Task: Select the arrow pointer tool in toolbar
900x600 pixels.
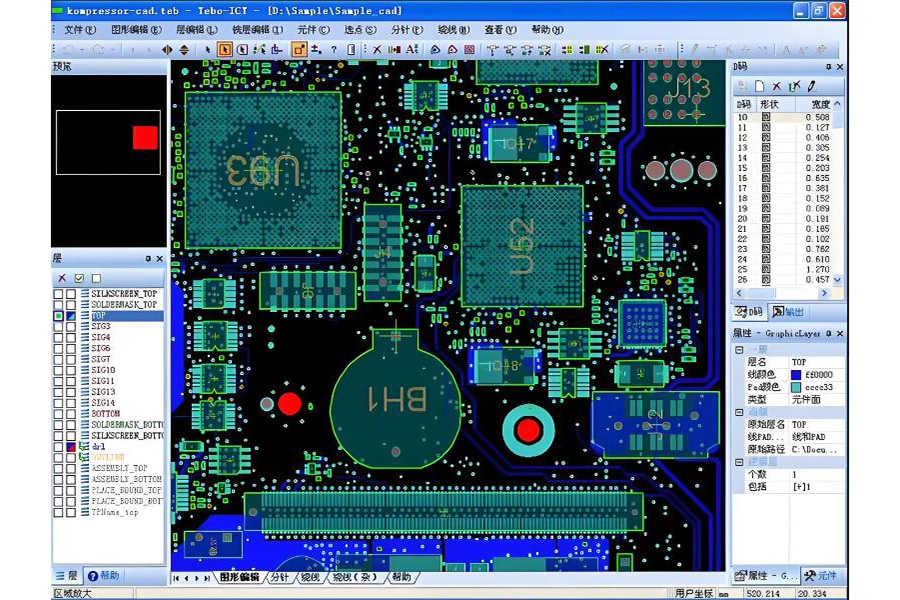Action: click(x=208, y=49)
